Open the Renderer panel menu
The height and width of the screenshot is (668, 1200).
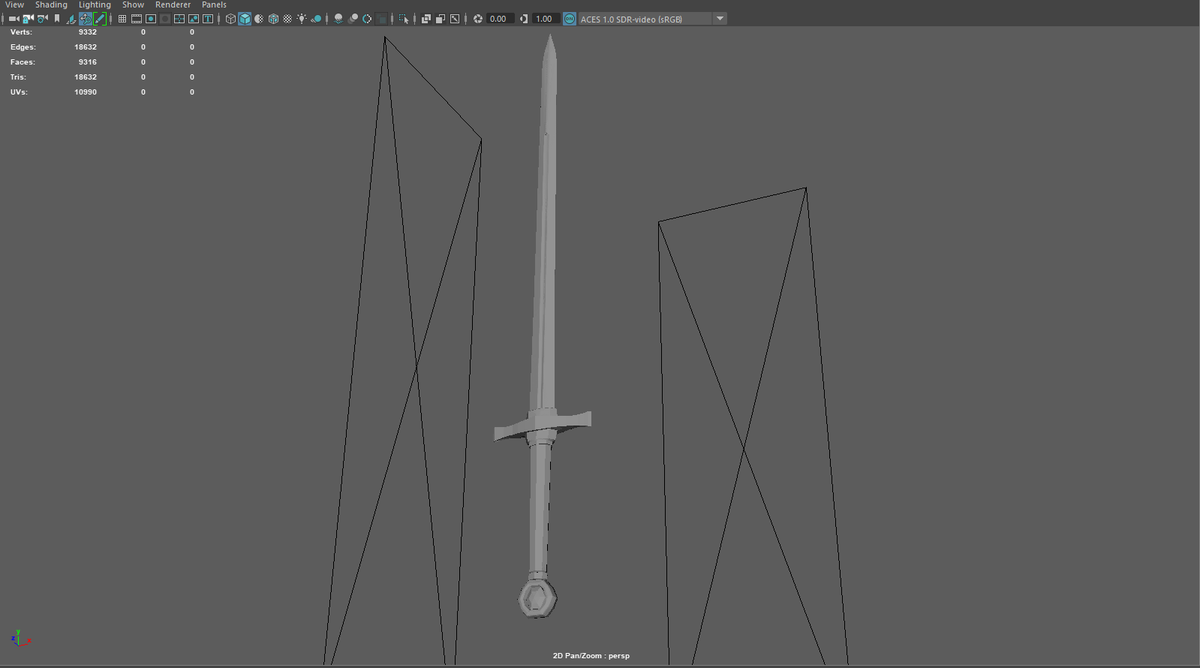tap(173, 5)
